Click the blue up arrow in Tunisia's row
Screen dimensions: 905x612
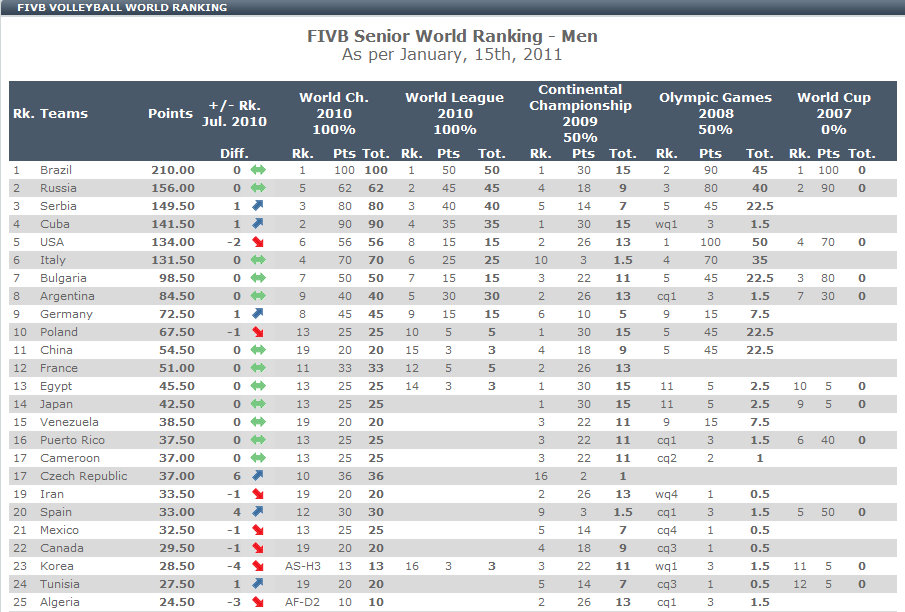[x=258, y=584]
